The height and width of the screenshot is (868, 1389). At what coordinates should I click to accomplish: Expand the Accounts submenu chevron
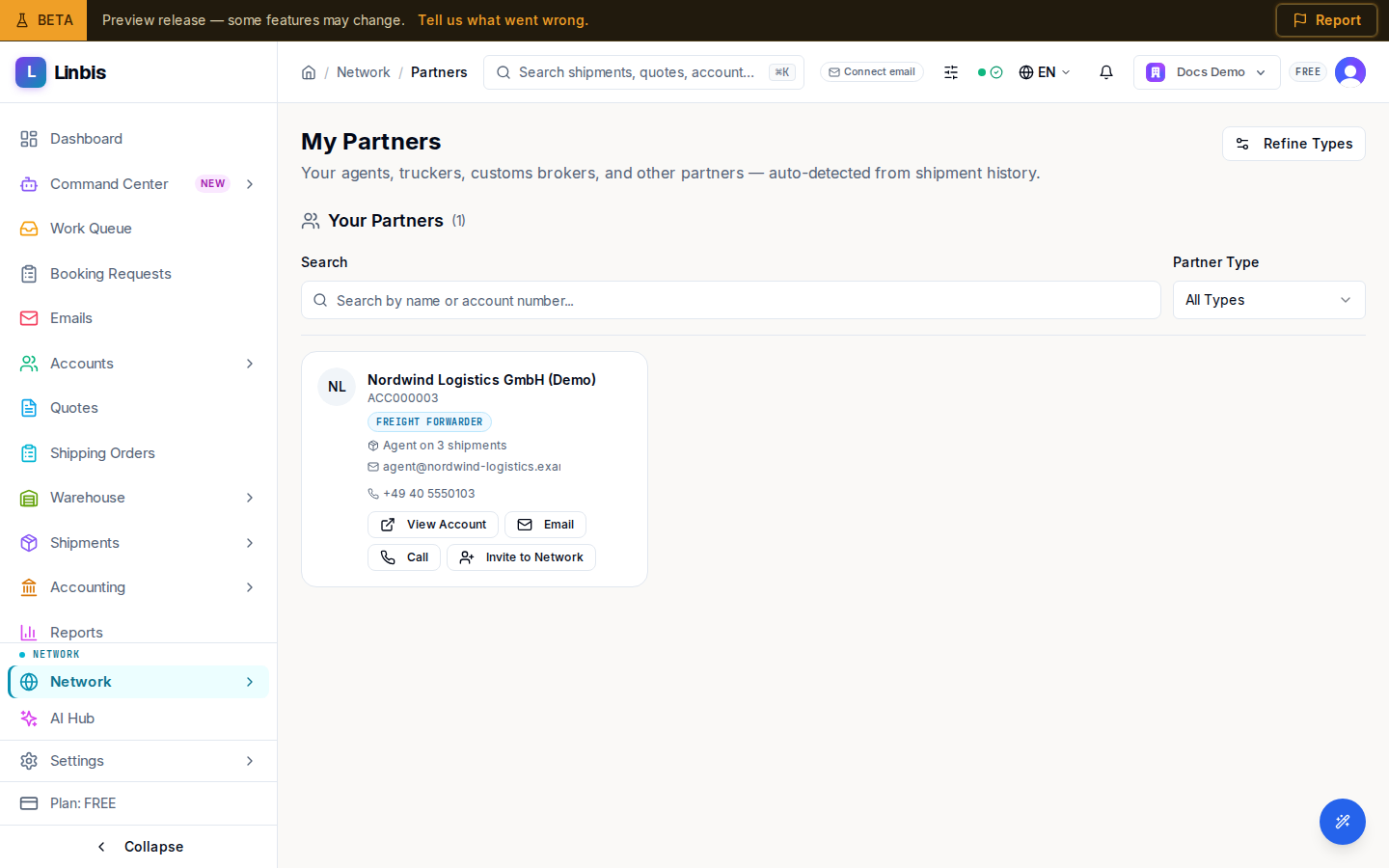250,364
